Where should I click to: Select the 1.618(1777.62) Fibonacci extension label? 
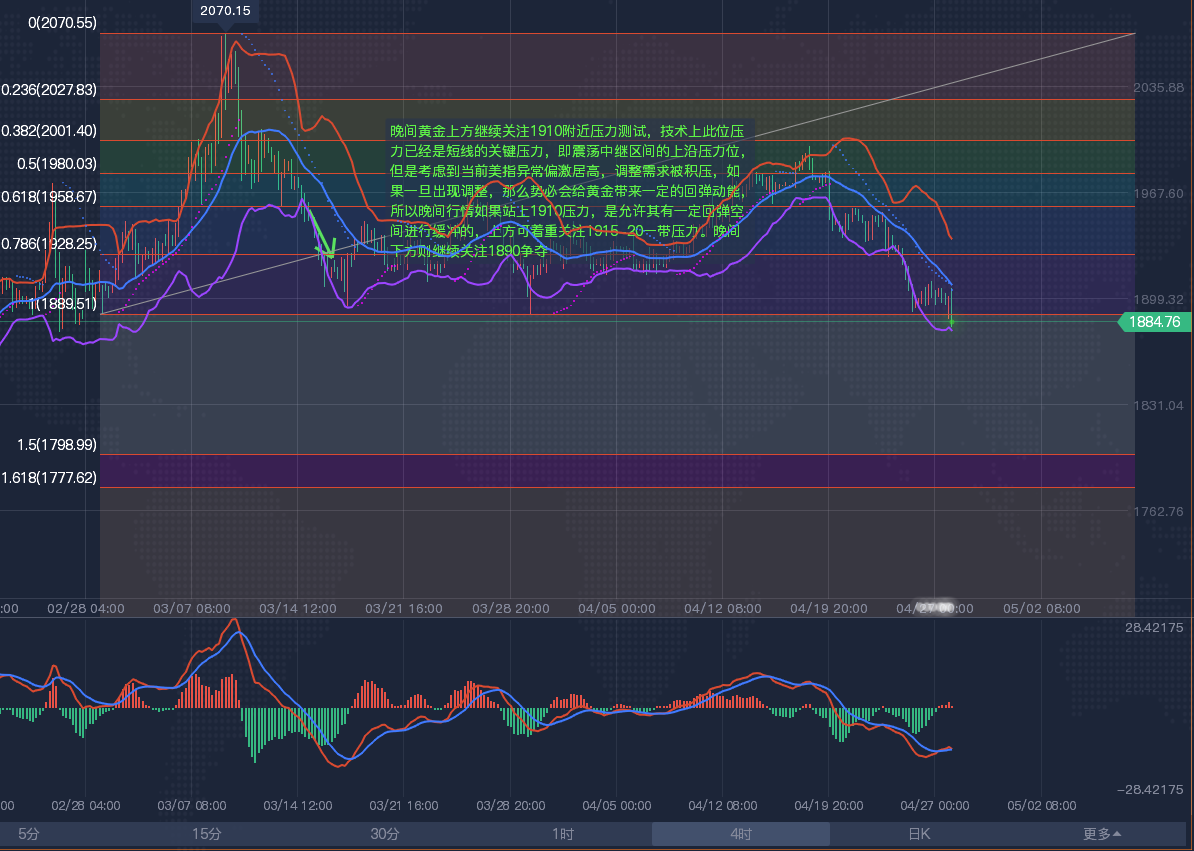(x=49, y=478)
